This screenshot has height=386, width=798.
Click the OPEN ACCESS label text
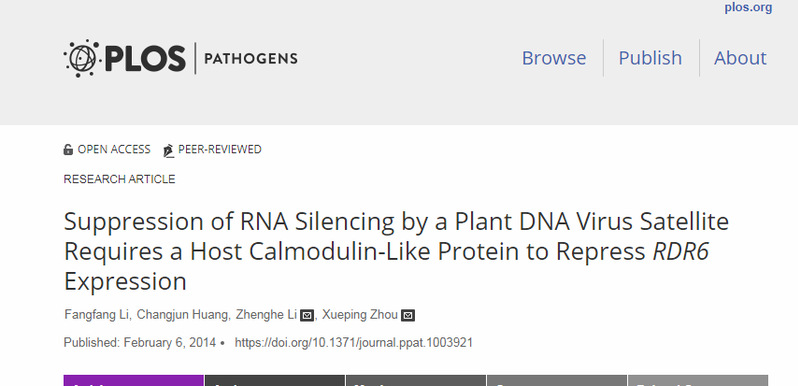pos(114,149)
